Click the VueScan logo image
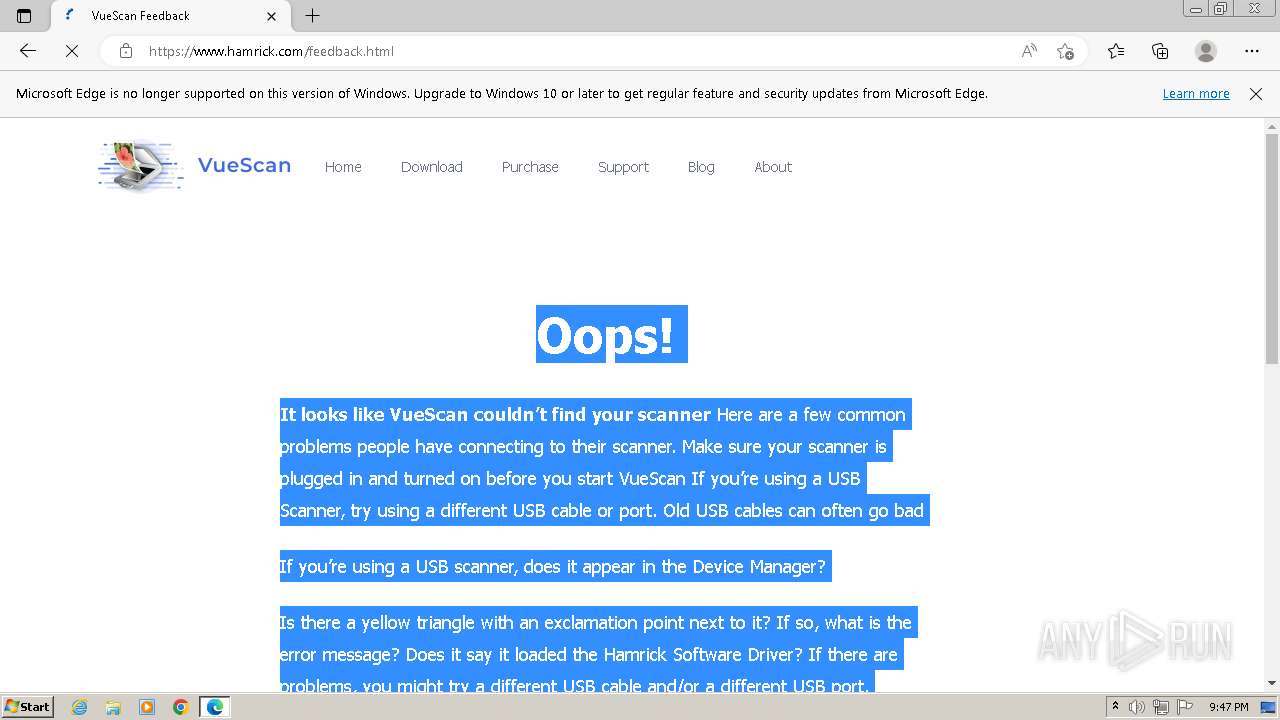This screenshot has width=1280, height=720. tap(141, 166)
